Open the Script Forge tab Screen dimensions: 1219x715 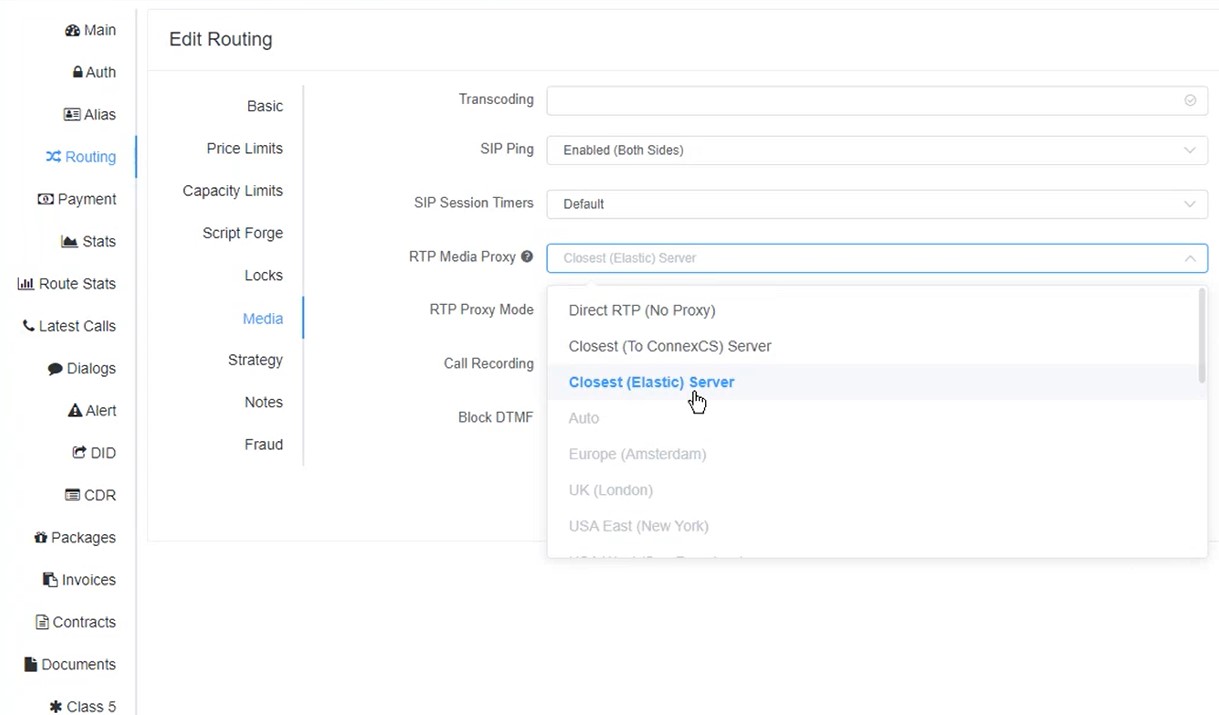(x=242, y=233)
